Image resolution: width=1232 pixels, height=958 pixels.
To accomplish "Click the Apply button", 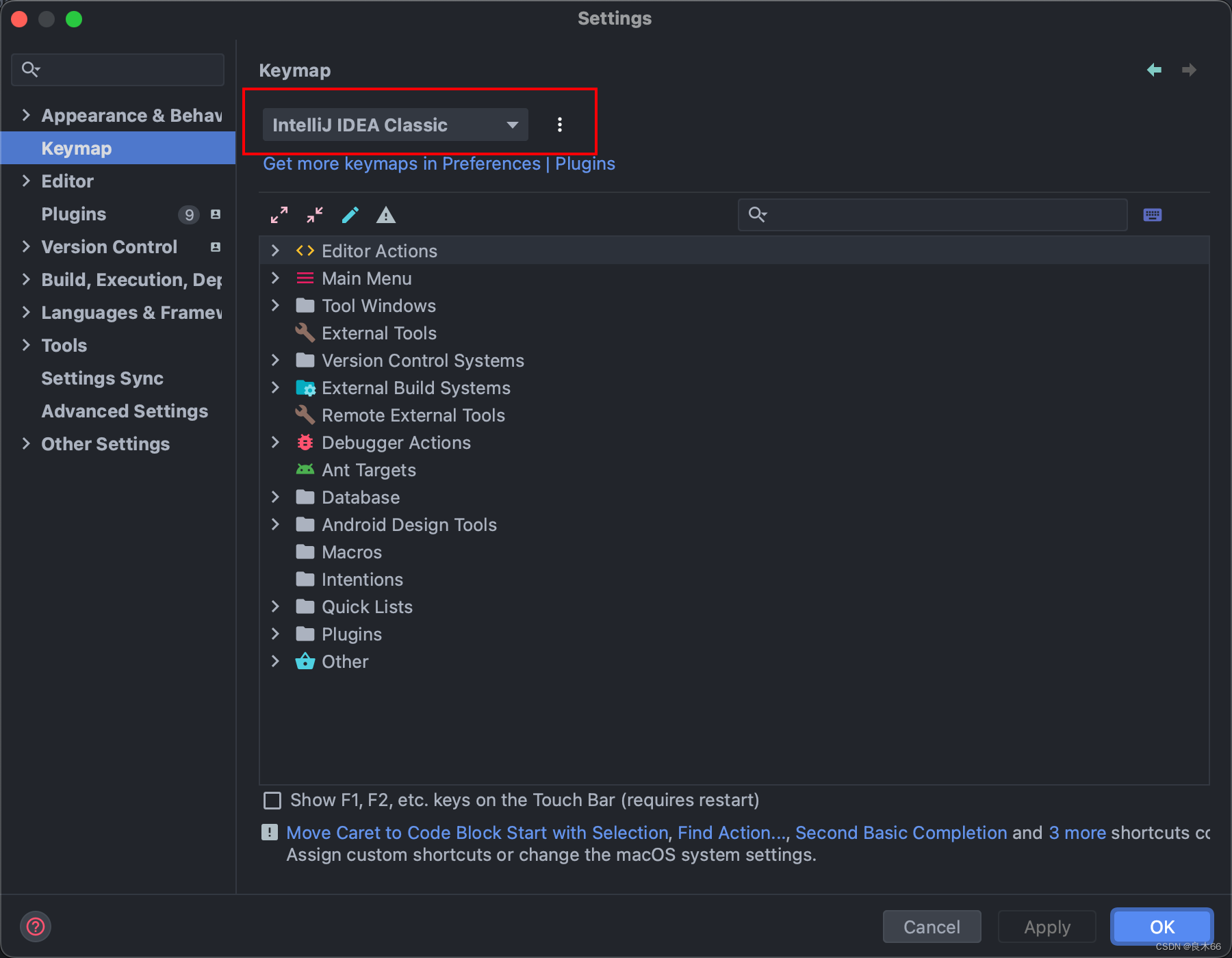I will pos(1047,927).
